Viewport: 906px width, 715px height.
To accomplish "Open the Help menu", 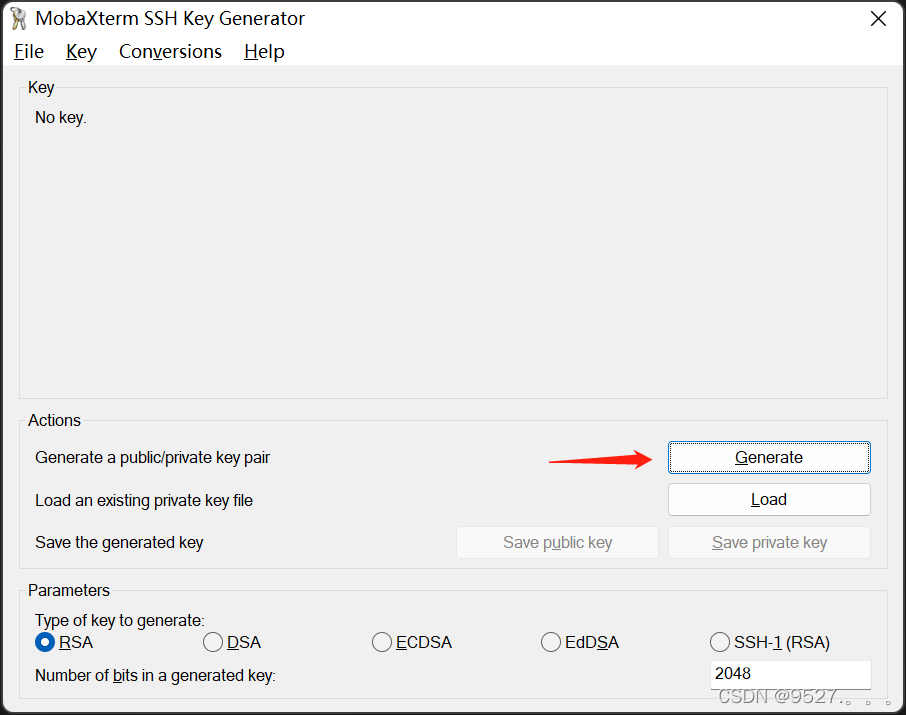I will coord(263,51).
